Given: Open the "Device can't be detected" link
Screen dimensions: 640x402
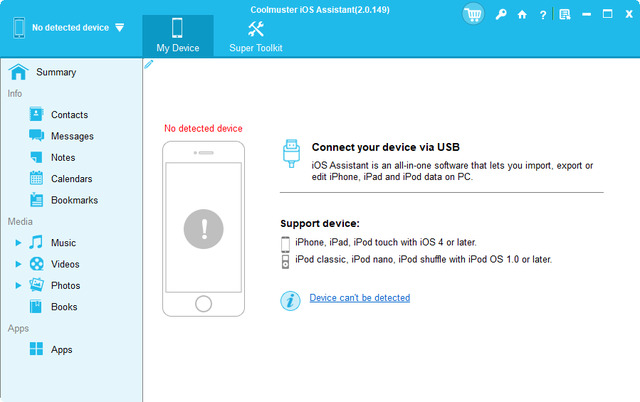Looking at the screenshot, I should tap(359, 298).
